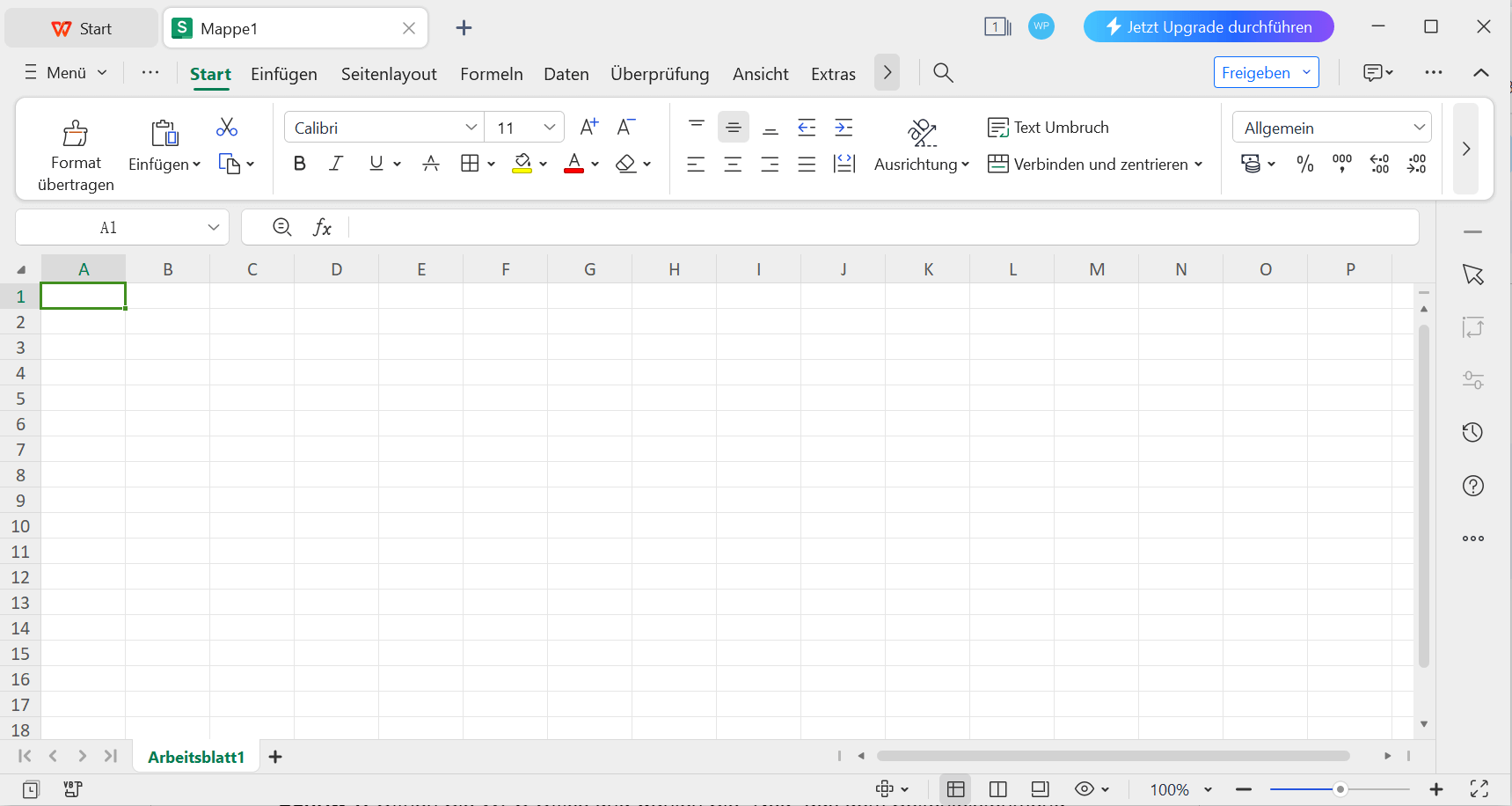Screen dimensions: 1512x806
Task: Toggle Verbinden und zentrieren
Action: point(1089,164)
